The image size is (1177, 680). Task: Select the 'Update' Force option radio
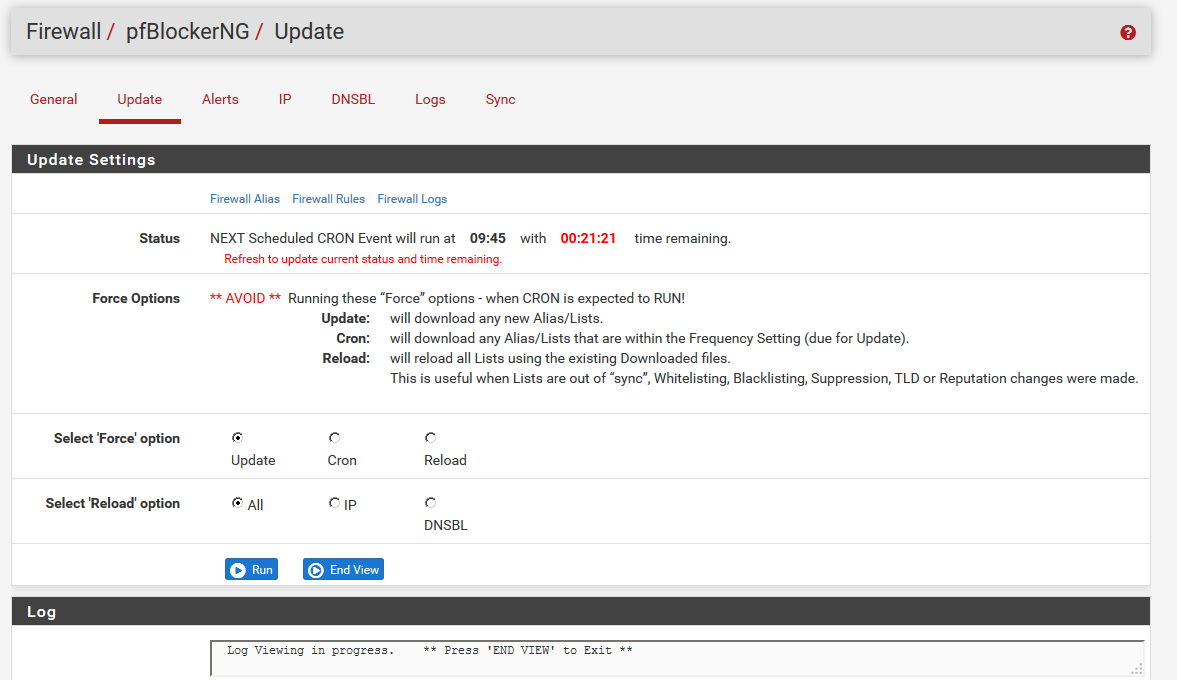(x=237, y=438)
